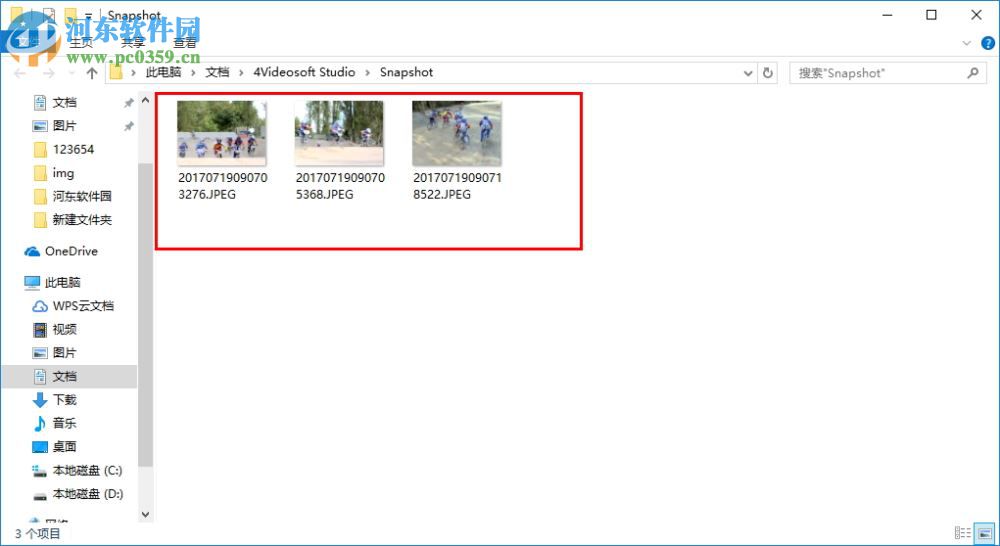Navigate to 此电脑 in breadcrumb
The image size is (1000, 546).
point(163,72)
